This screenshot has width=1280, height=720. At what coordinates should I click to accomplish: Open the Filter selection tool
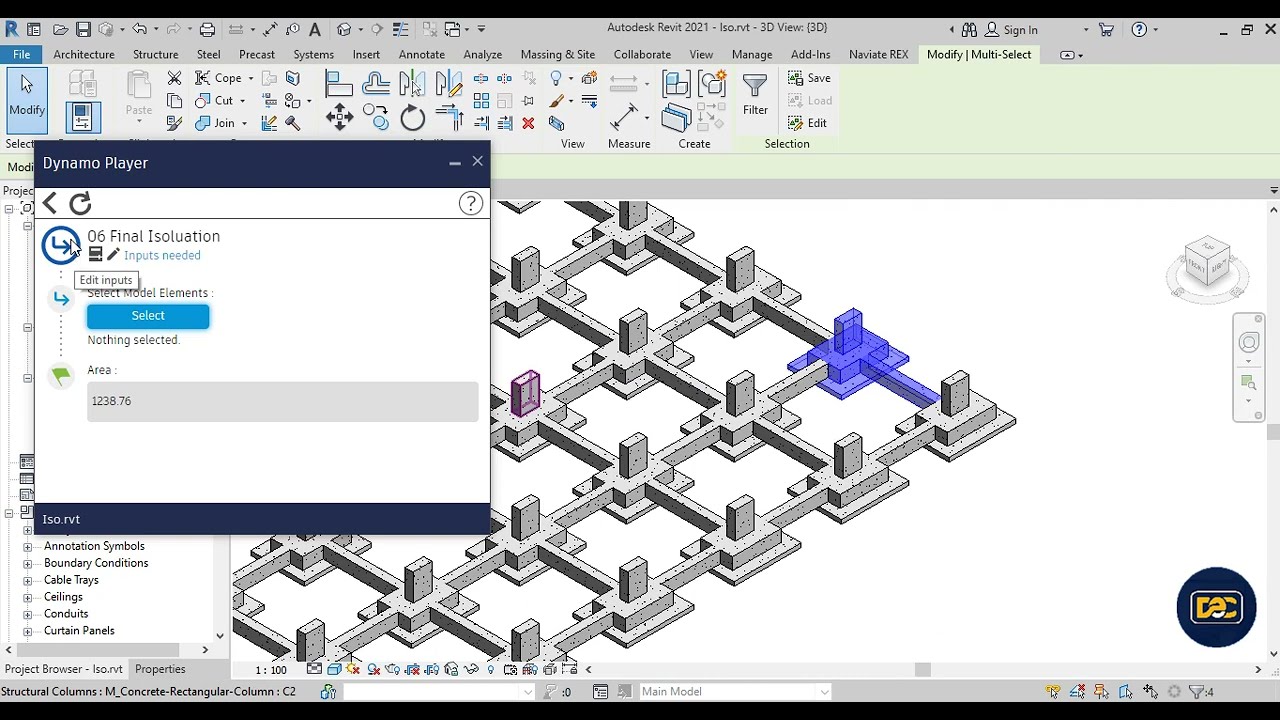(x=755, y=96)
